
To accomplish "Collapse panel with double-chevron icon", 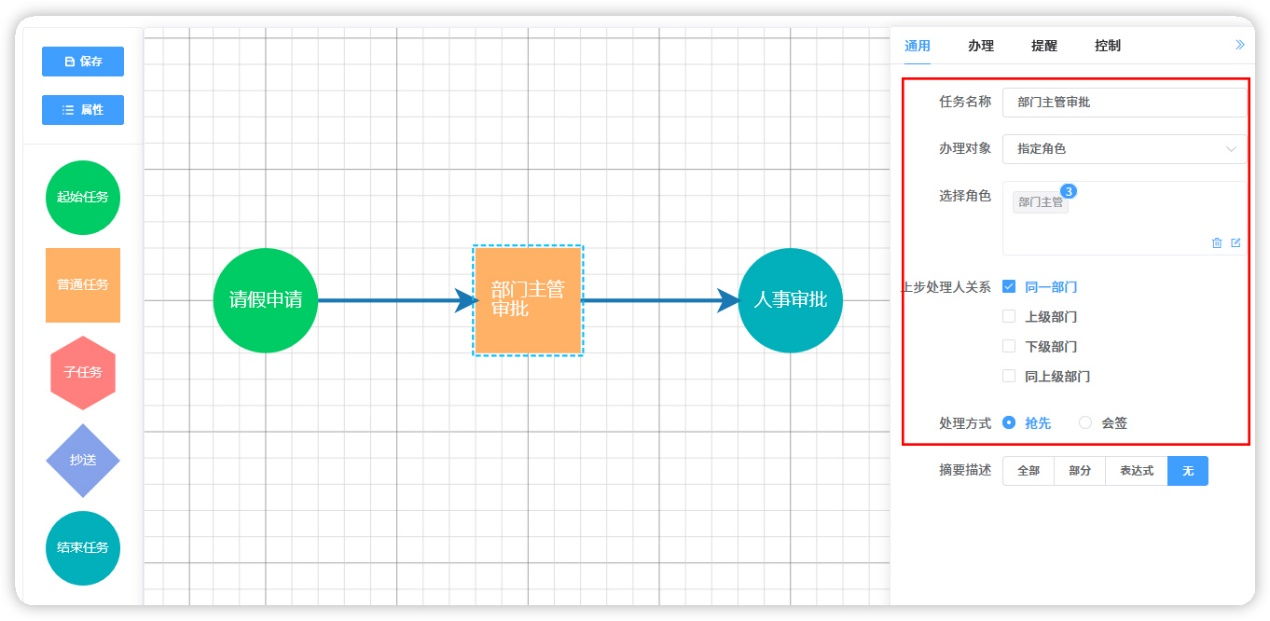I will click(x=1240, y=45).
